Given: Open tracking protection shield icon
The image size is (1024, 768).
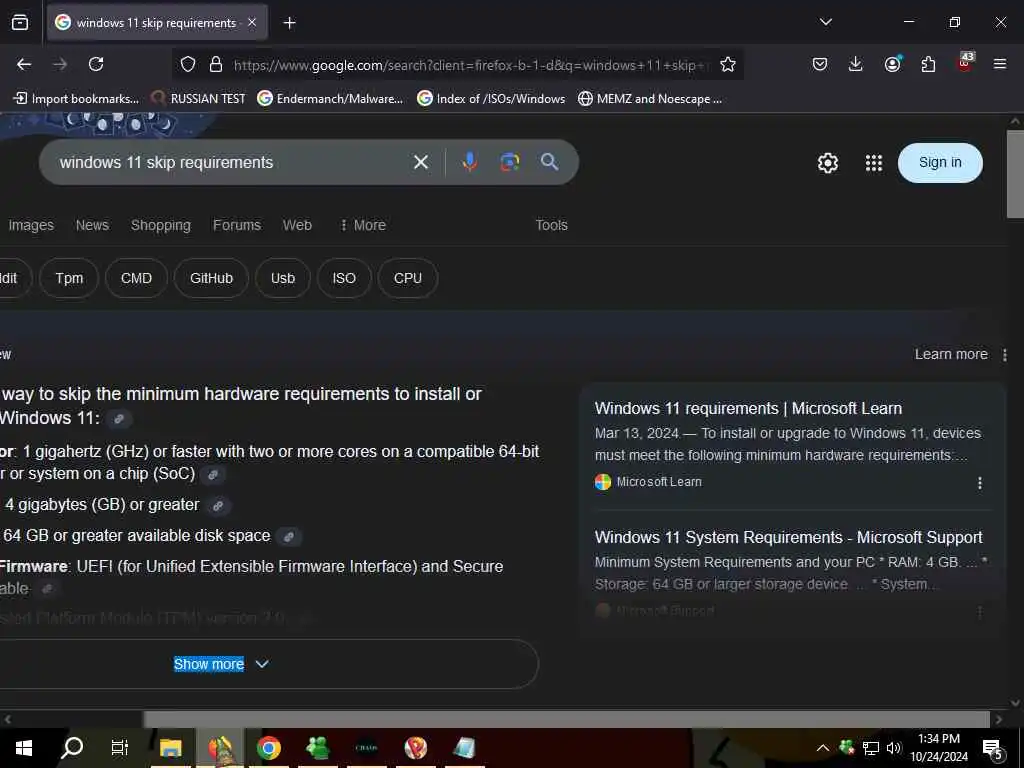Looking at the screenshot, I should [188, 65].
